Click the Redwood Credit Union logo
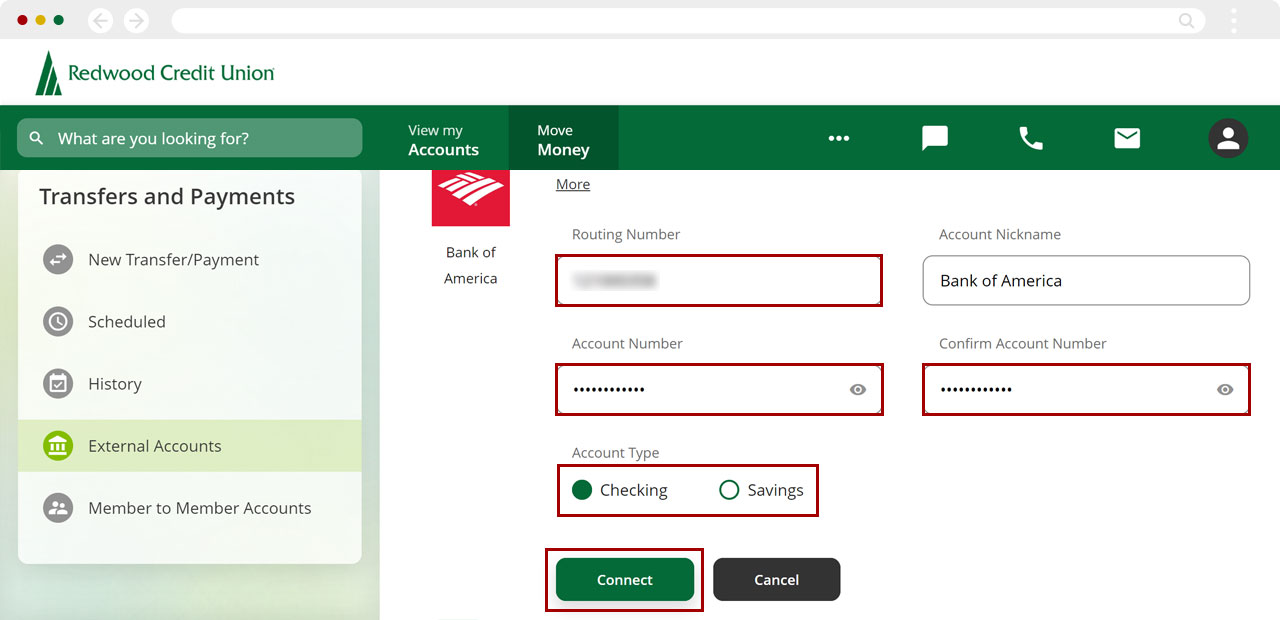Viewport: 1280px width, 620px height. point(155,73)
